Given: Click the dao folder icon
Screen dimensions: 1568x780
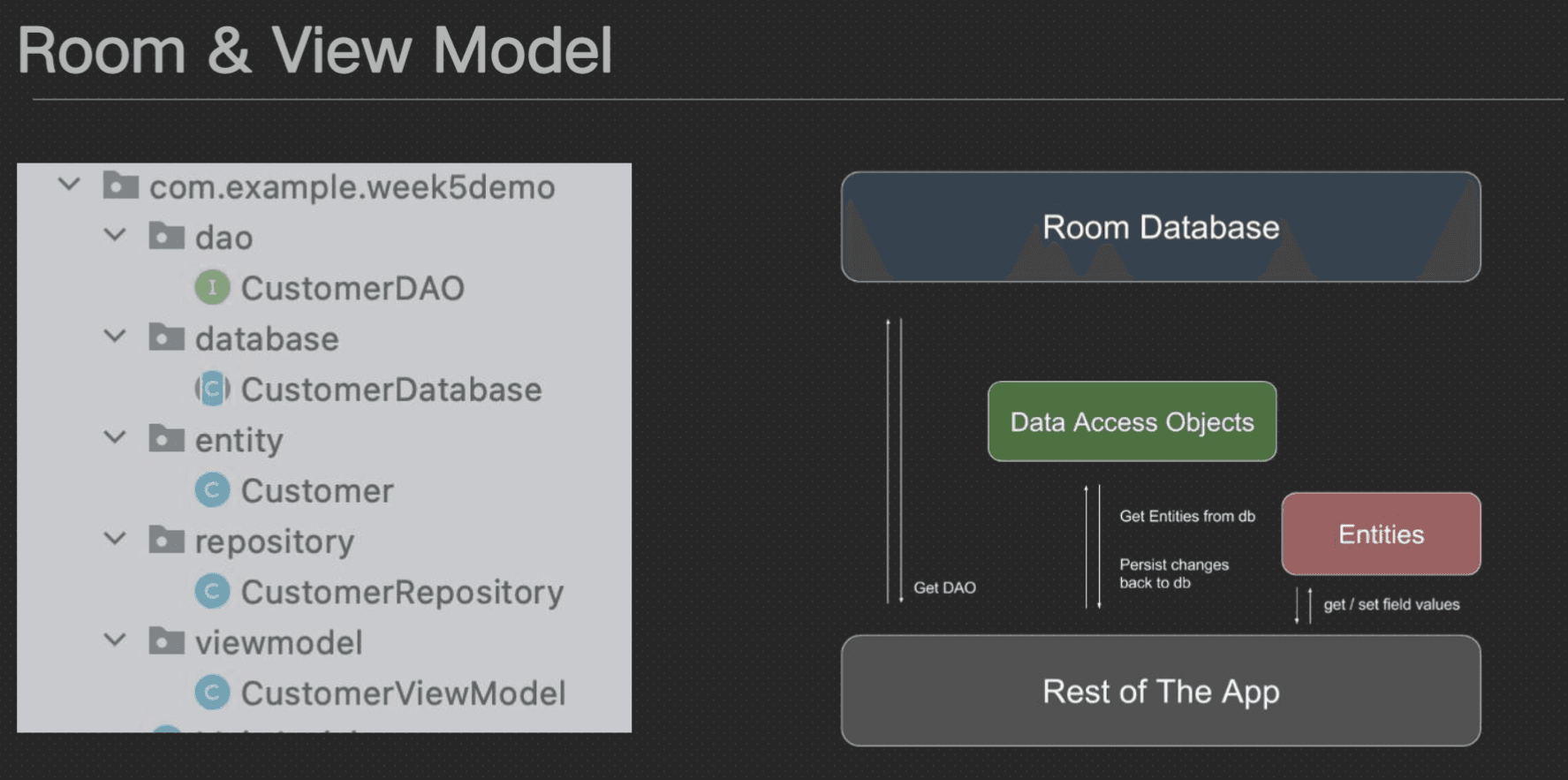Looking at the screenshot, I should 166,236.
